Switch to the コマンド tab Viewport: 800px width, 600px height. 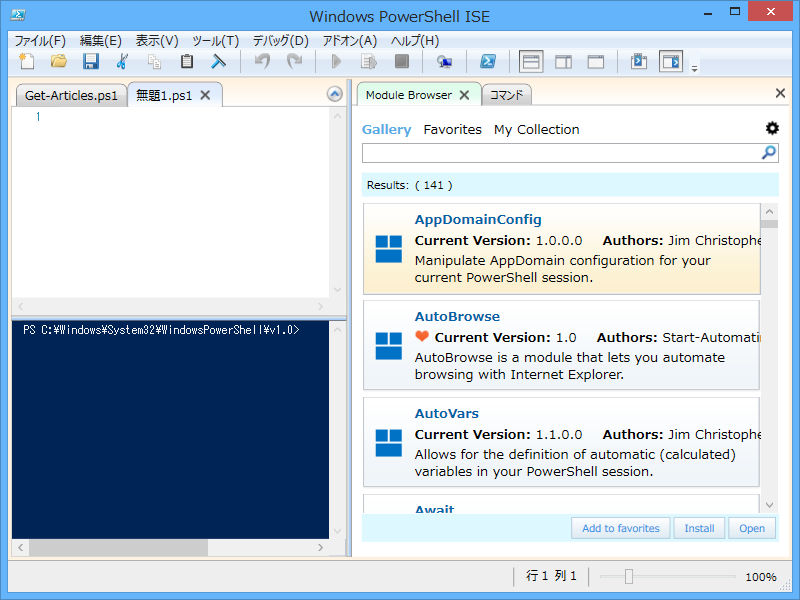tap(506, 93)
